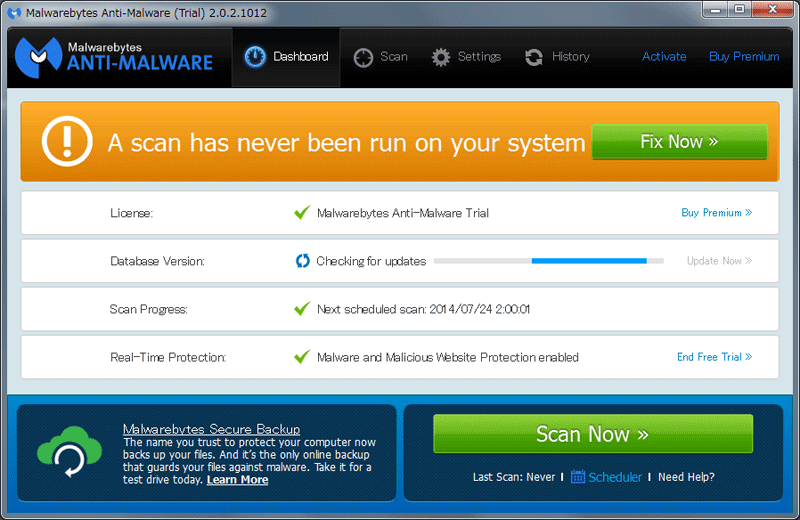Click the Dashboard gauge icon

(x=255, y=57)
